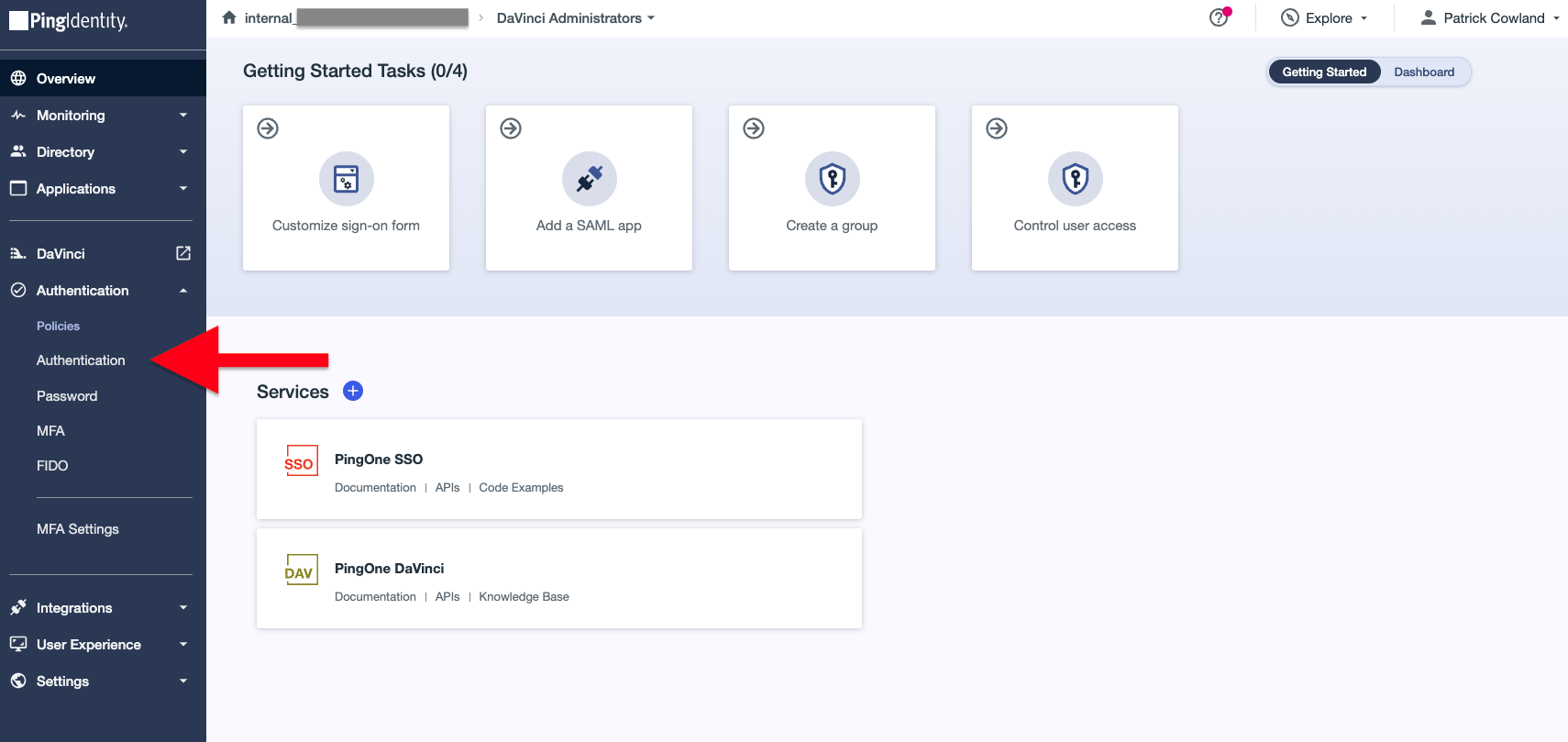This screenshot has height=742, width=1568.
Task: Click the Customize sign-on form label
Action: (x=346, y=226)
